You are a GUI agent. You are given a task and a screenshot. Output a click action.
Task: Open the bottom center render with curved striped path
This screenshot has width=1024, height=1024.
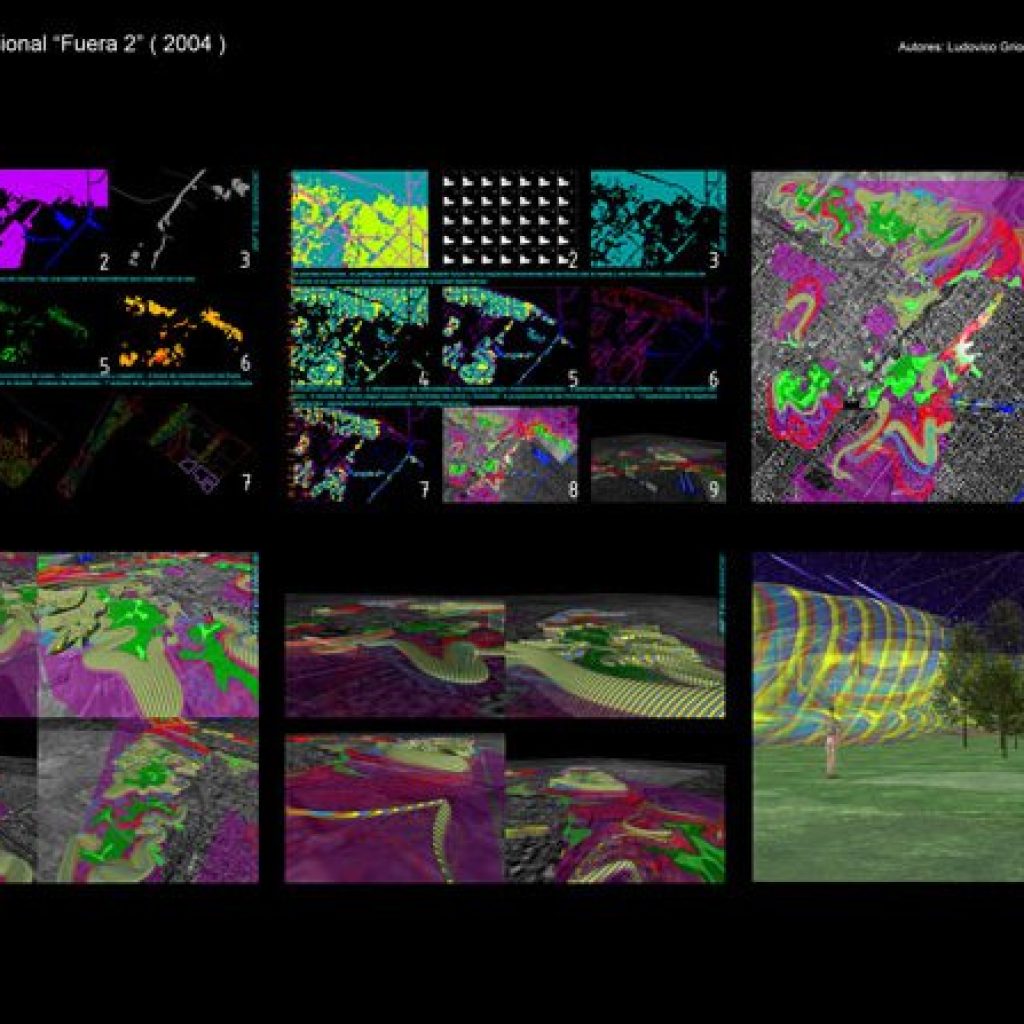394,807
